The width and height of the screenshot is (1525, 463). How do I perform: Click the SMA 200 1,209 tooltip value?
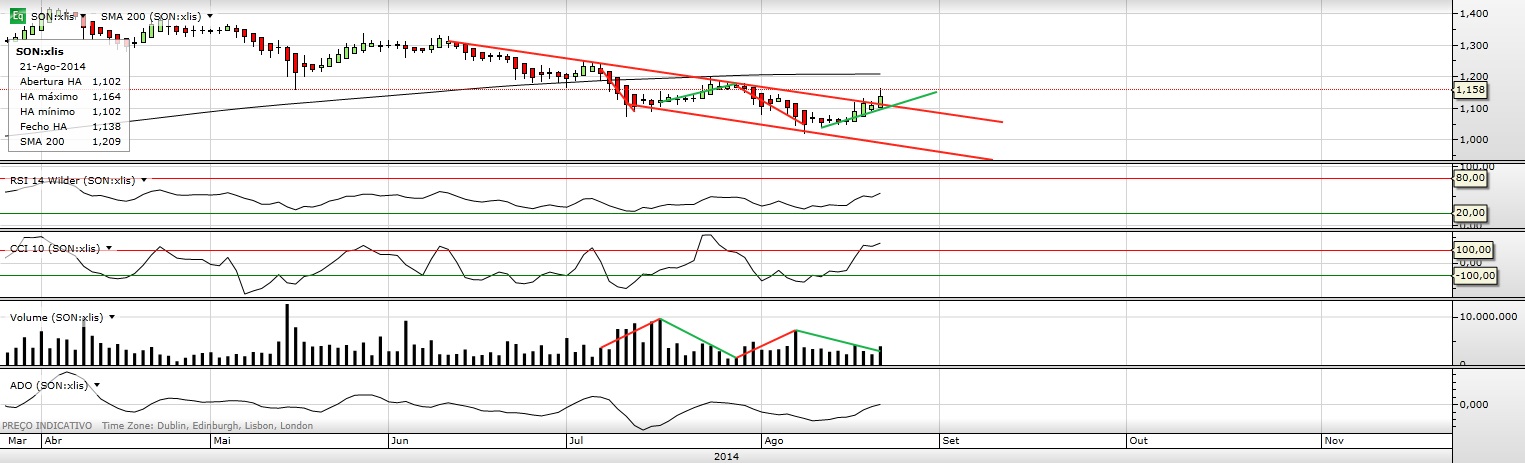tap(106, 142)
